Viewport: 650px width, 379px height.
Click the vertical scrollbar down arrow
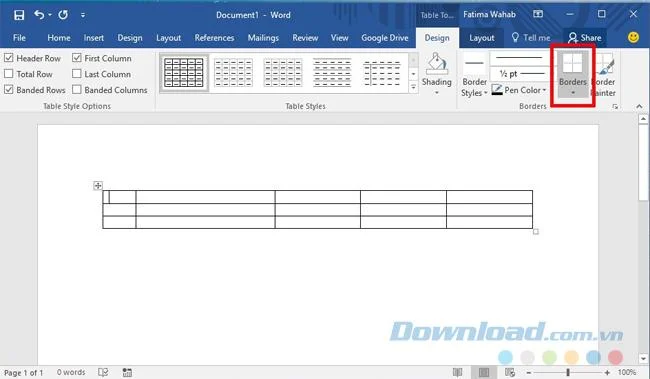pyautogui.click(x=643, y=358)
